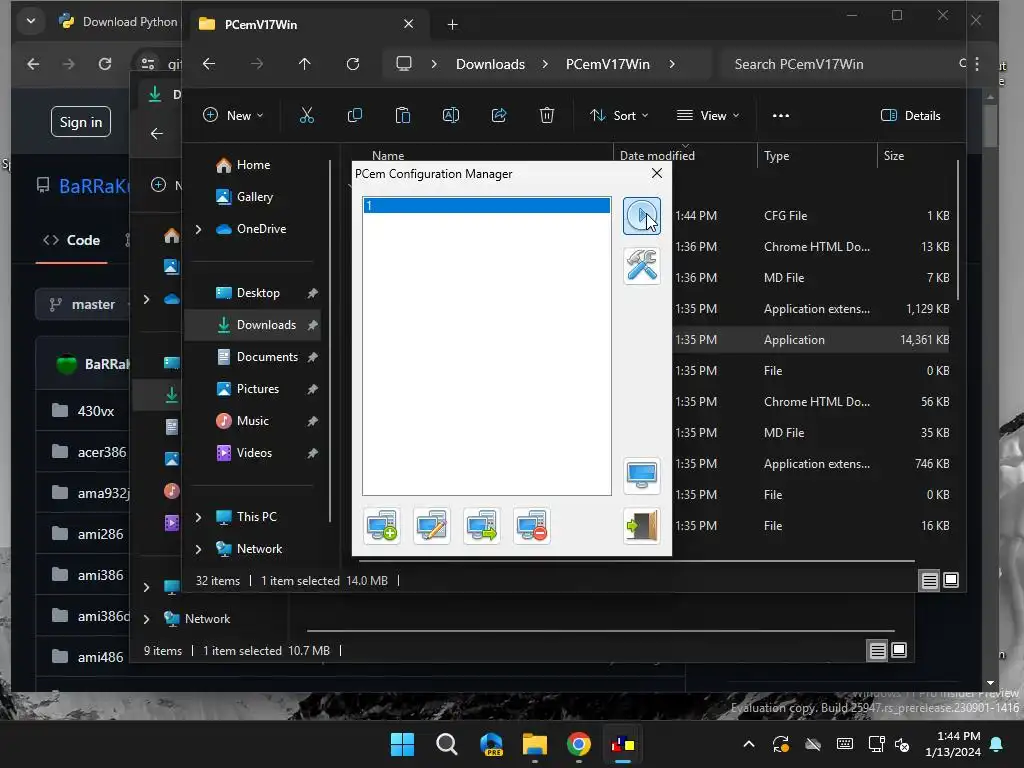Open the Windows Start menu
1024x768 pixels.
click(402, 744)
